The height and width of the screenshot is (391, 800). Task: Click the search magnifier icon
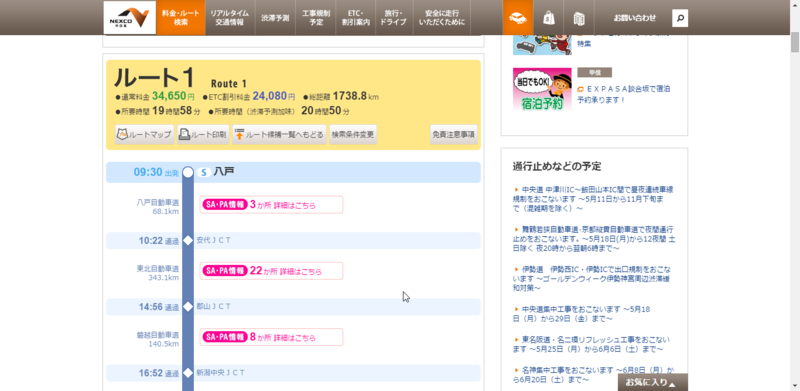pyautogui.click(x=680, y=18)
